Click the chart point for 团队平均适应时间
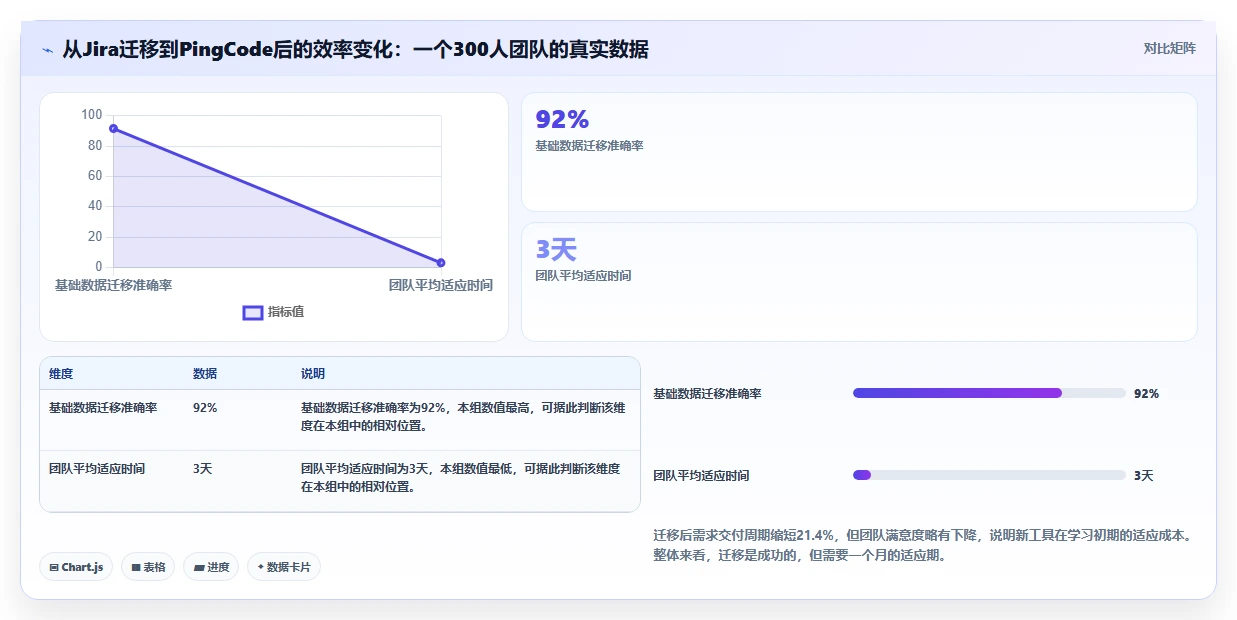1237x620 pixels. [x=441, y=263]
